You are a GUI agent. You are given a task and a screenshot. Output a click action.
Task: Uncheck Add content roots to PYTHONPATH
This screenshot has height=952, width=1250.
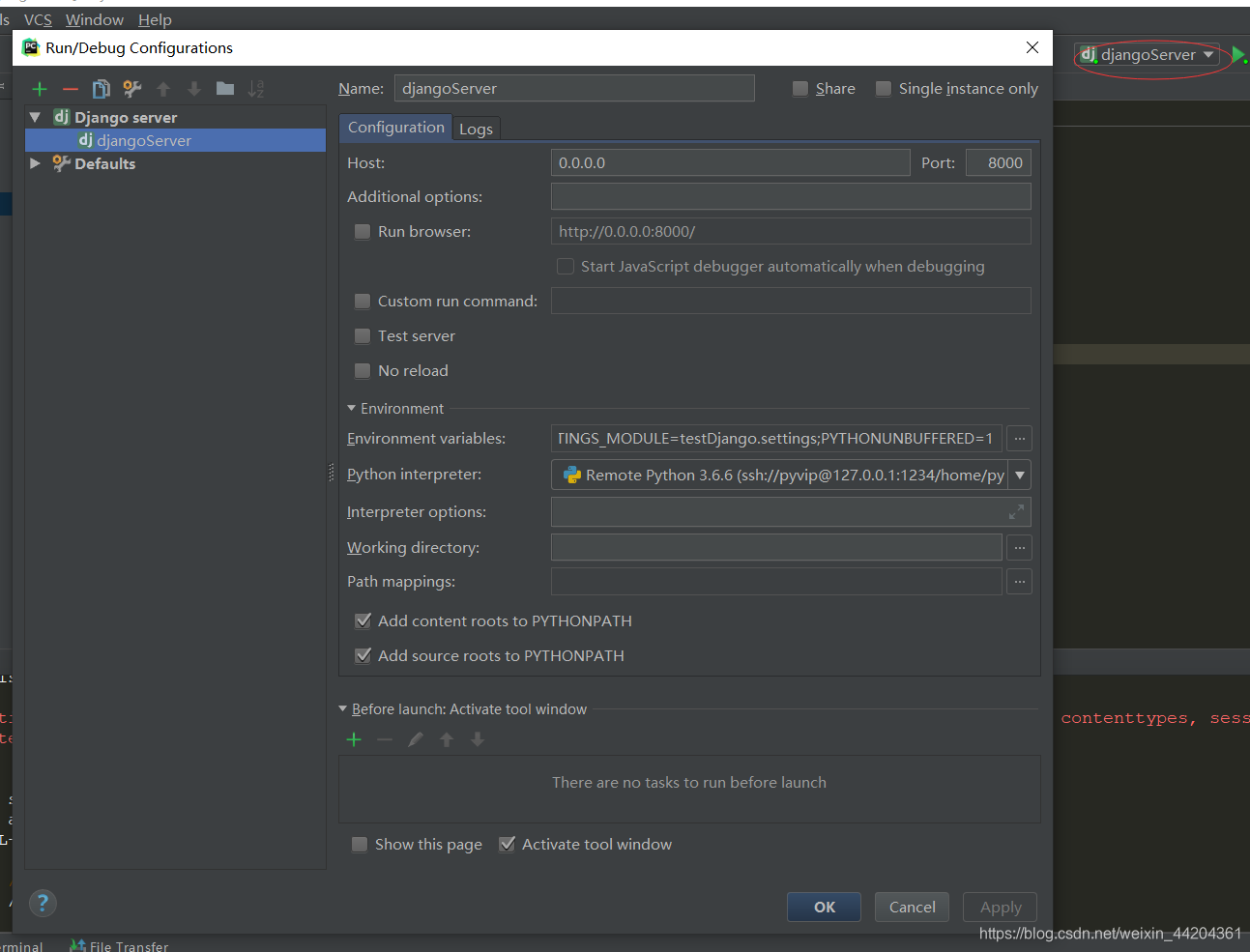[363, 621]
